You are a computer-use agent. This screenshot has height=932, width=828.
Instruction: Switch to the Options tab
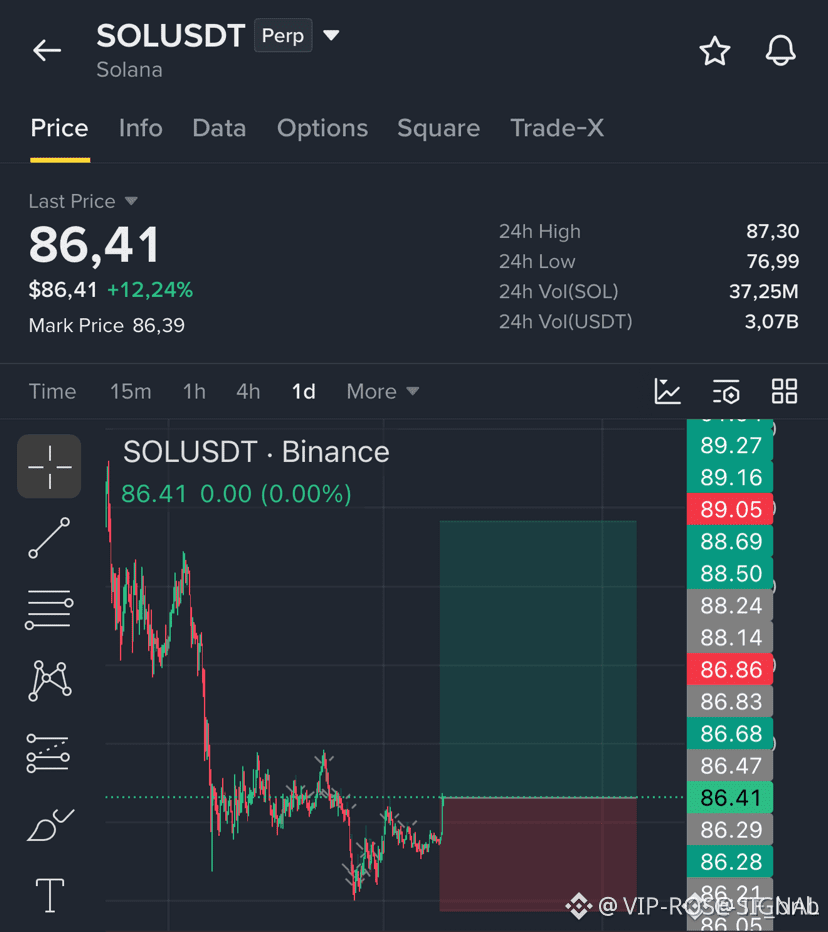click(323, 128)
